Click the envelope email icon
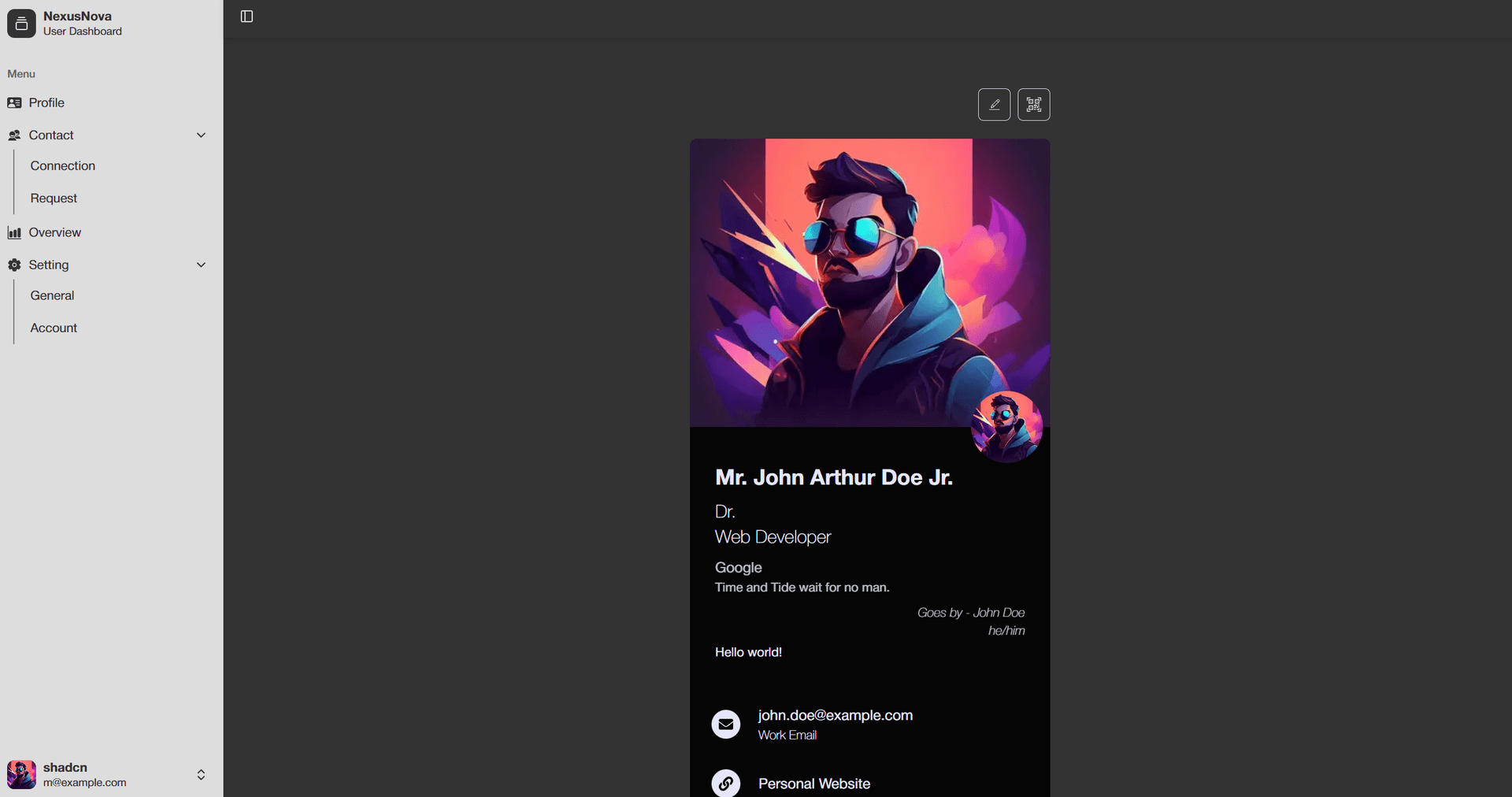 [725, 724]
